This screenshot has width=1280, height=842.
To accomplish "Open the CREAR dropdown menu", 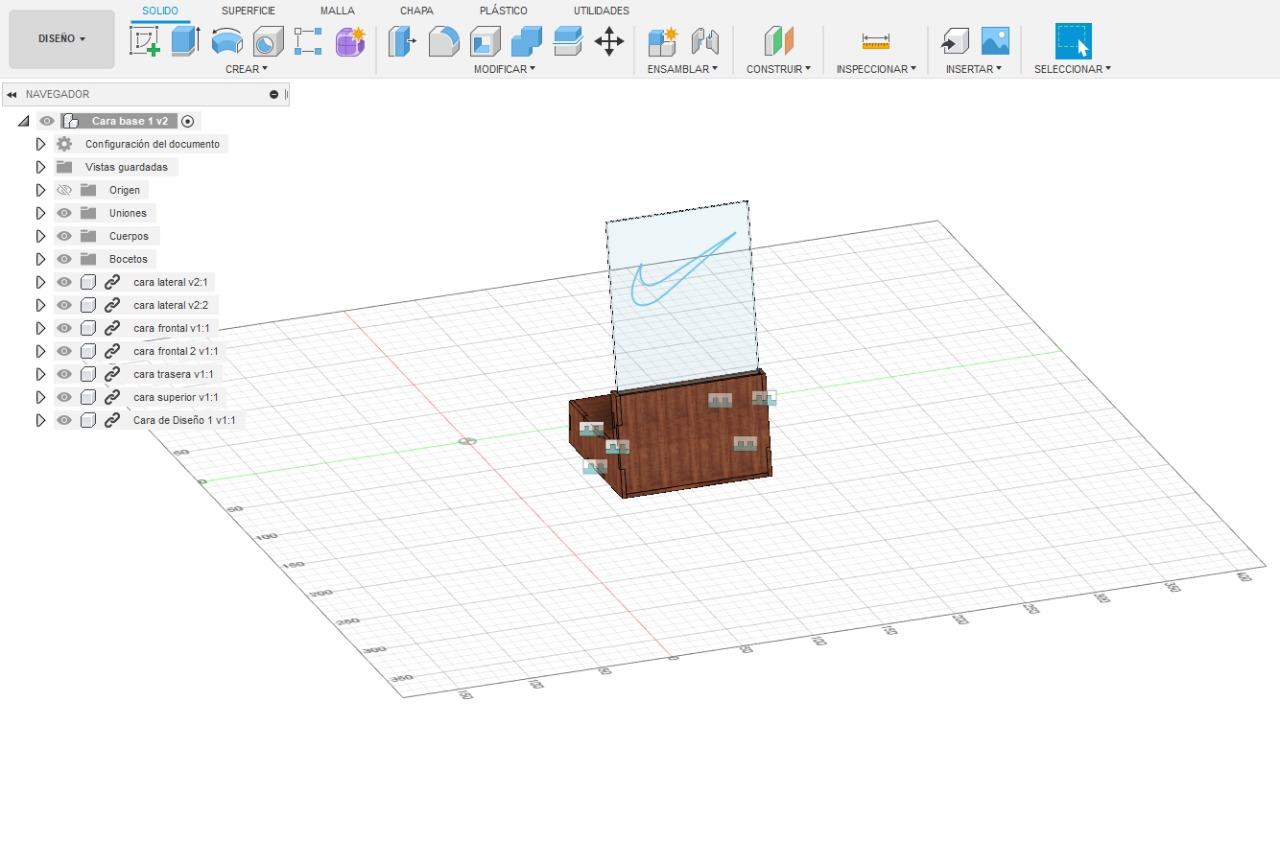I will (246, 69).
